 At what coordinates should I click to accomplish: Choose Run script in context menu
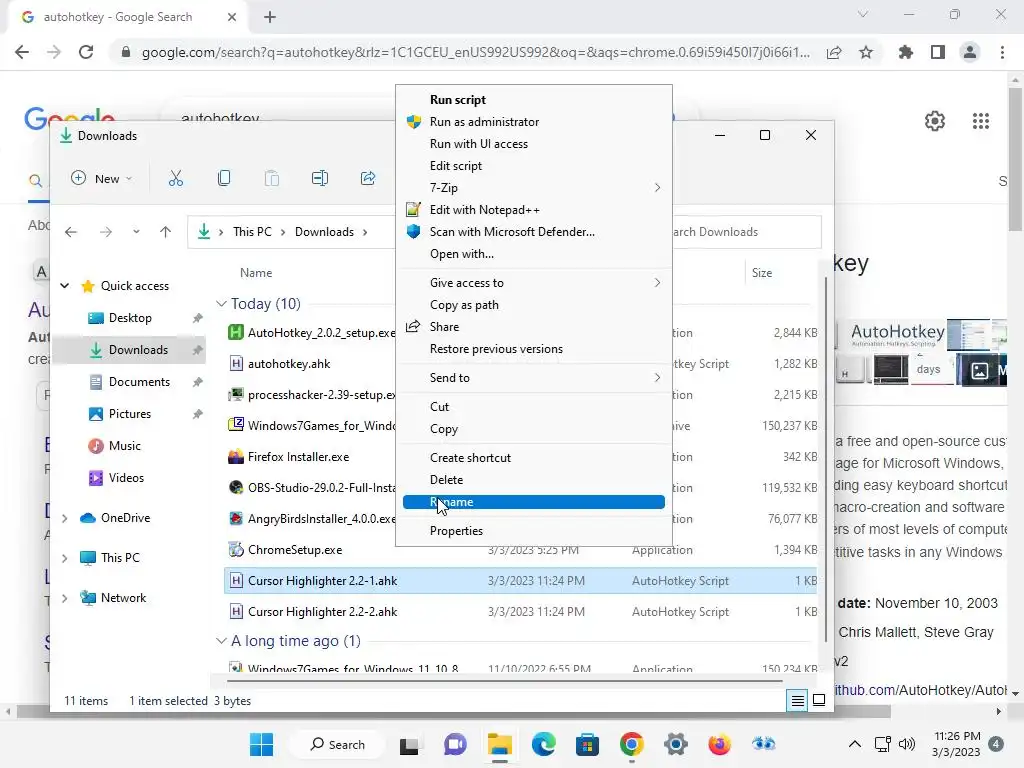534,100
